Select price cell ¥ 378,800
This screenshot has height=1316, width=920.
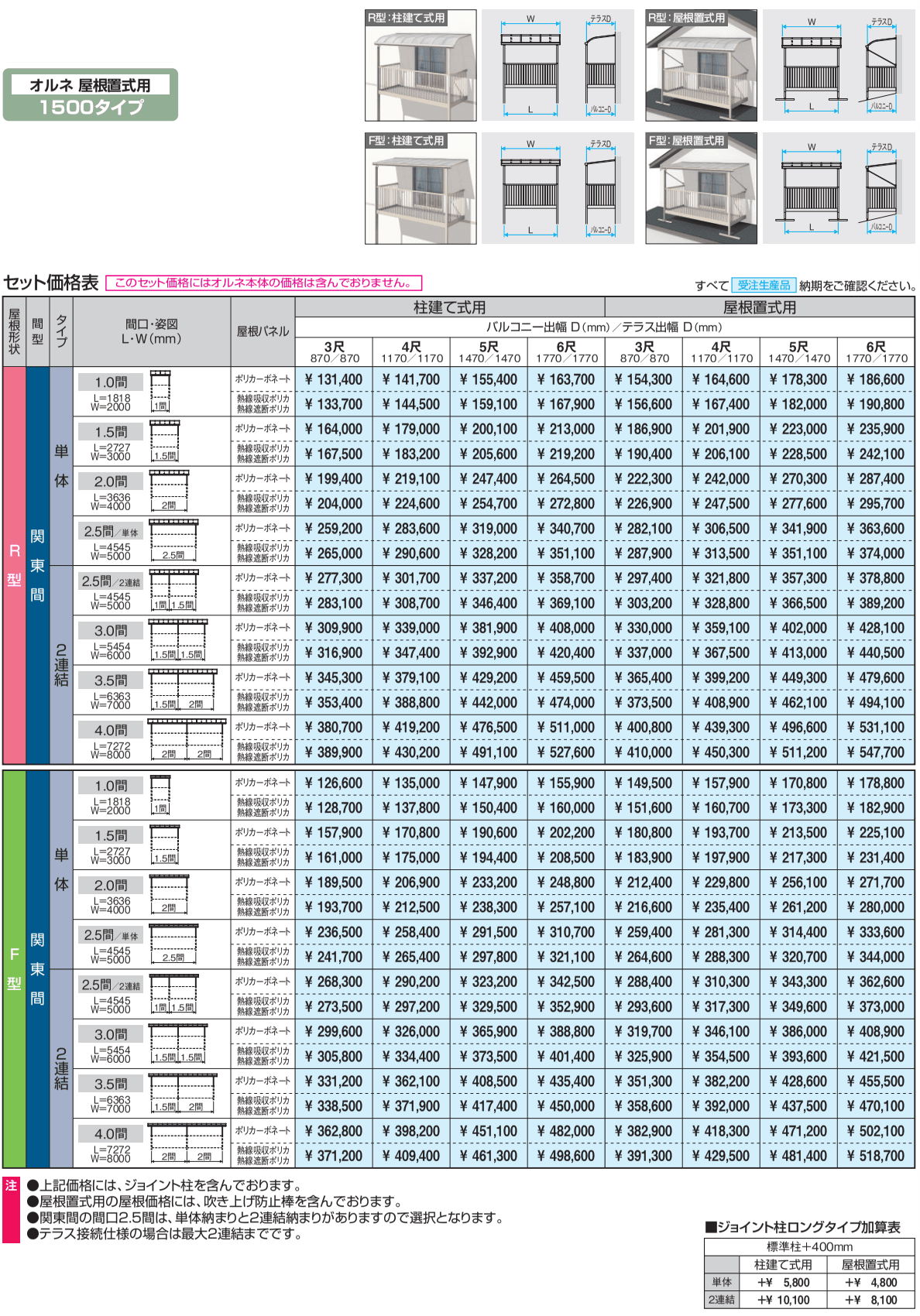click(x=876, y=578)
